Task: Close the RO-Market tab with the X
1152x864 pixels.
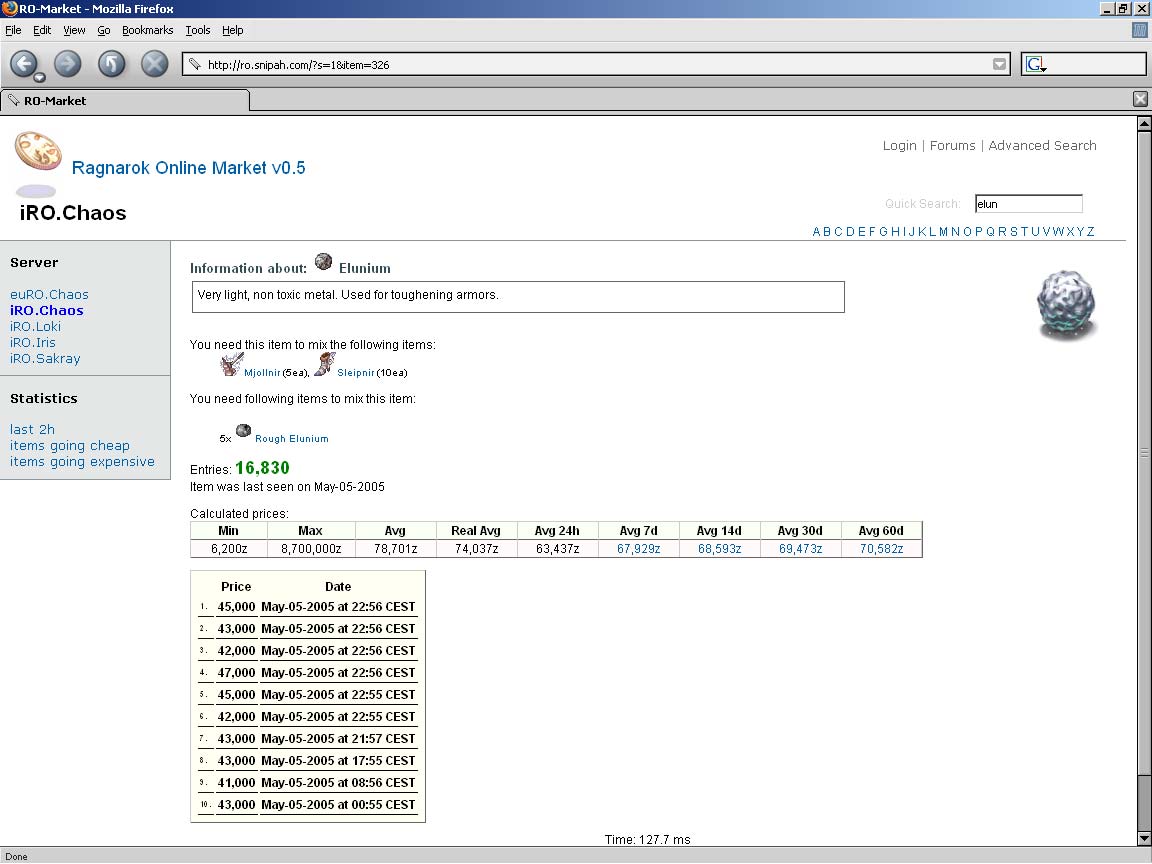Action: [1140, 99]
